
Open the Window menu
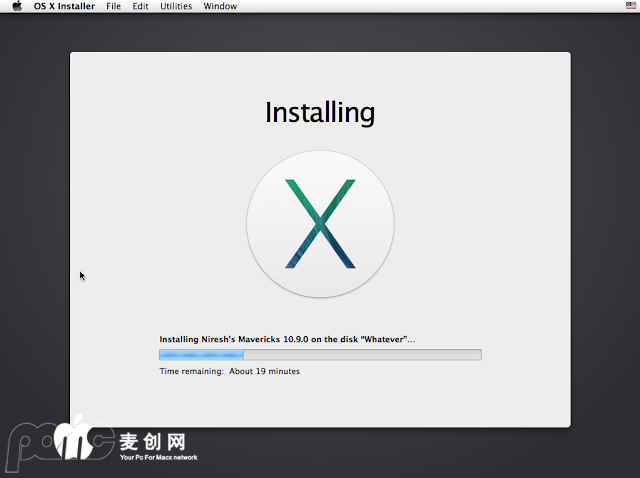[x=220, y=6]
